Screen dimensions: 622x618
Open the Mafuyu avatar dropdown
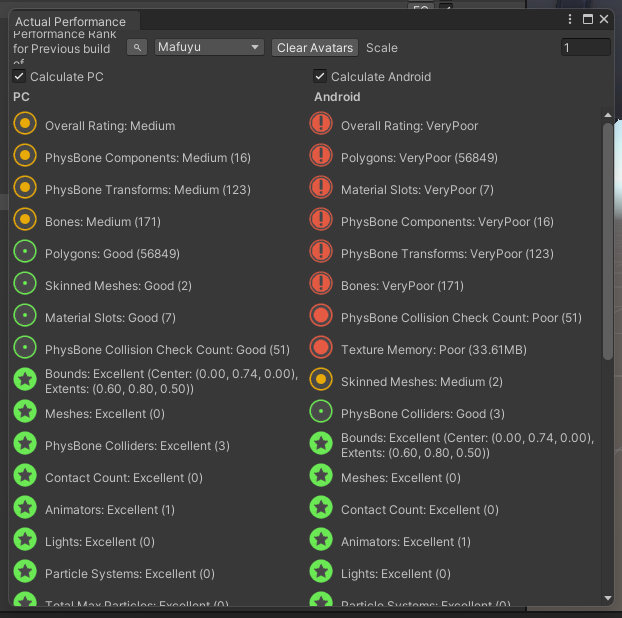209,47
